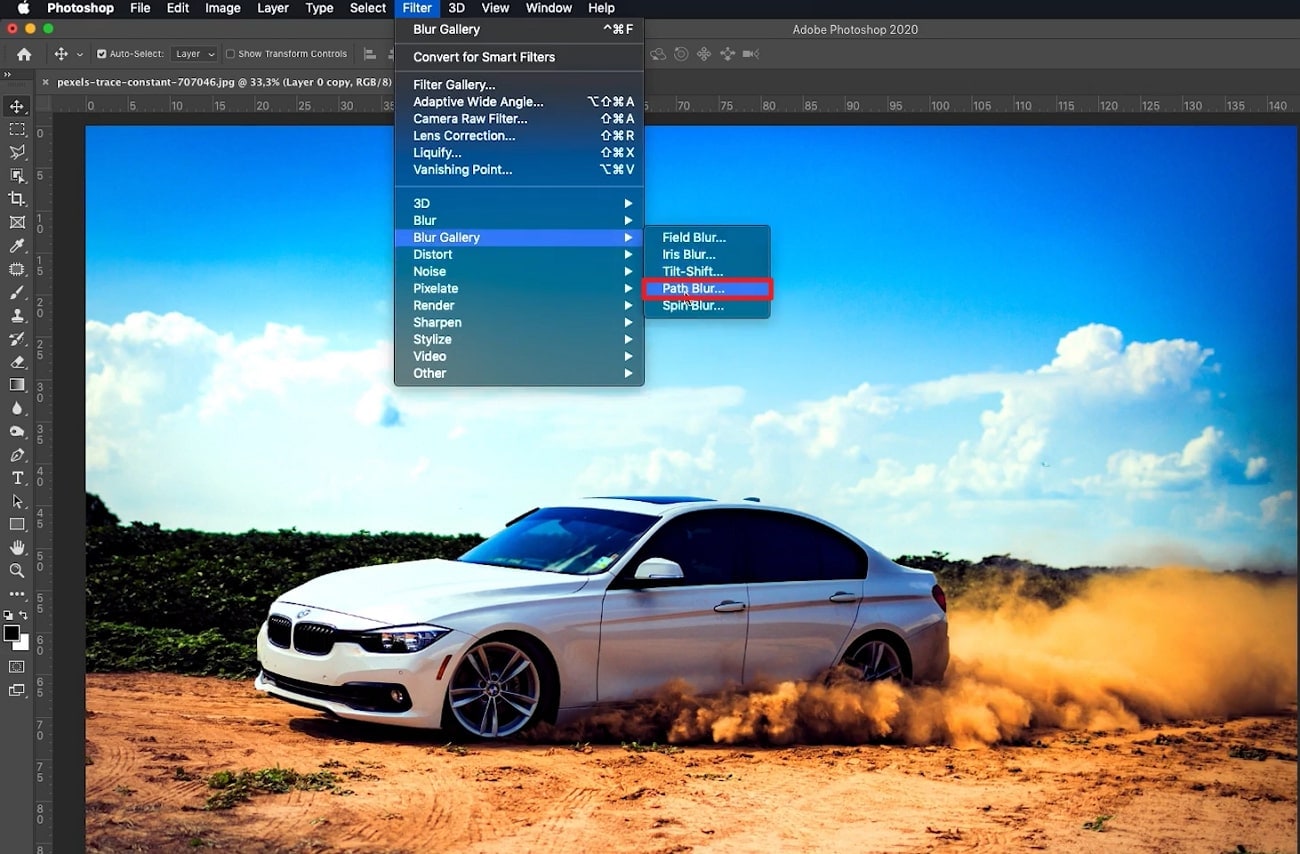
Task: Toggle the Auto-Select checkbox
Action: coord(101,54)
